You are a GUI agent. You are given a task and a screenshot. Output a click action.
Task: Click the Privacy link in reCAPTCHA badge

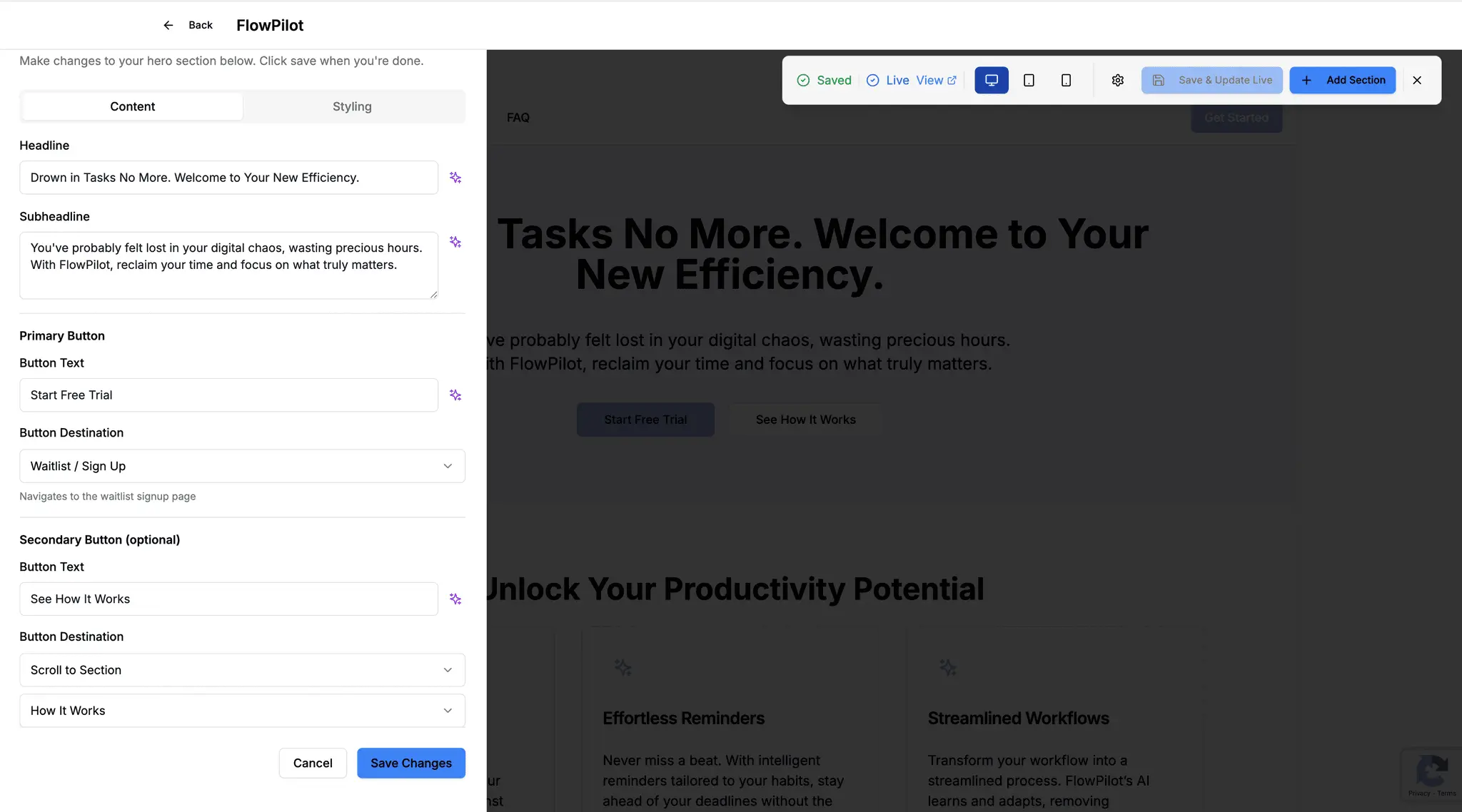(x=1419, y=793)
